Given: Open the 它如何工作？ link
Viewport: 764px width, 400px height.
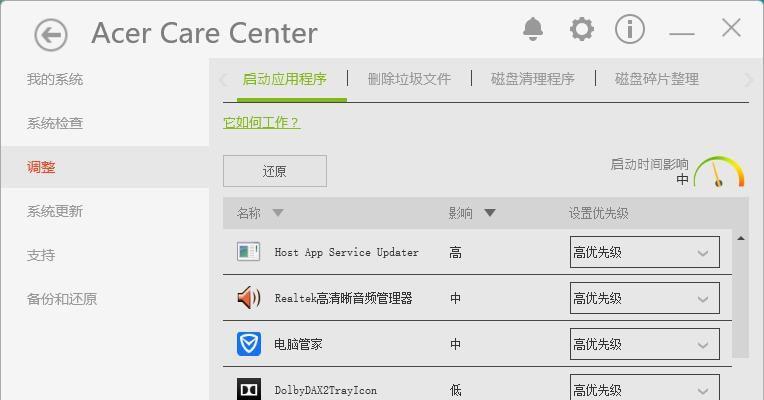Looking at the screenshot, I should [262, 122].
